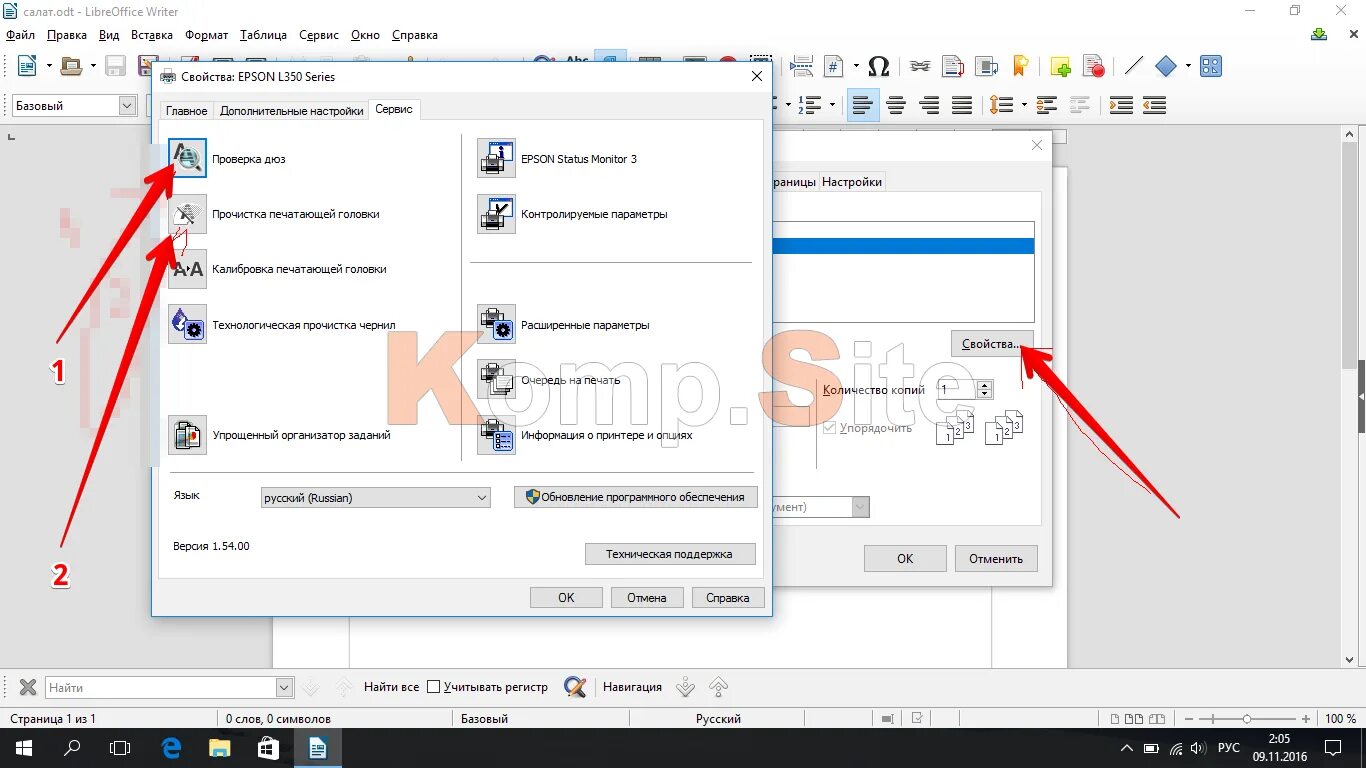Screen dimensions: 1366x768
Task: Click the Insert field (#) icon
Action: click(x=834, y=67)
